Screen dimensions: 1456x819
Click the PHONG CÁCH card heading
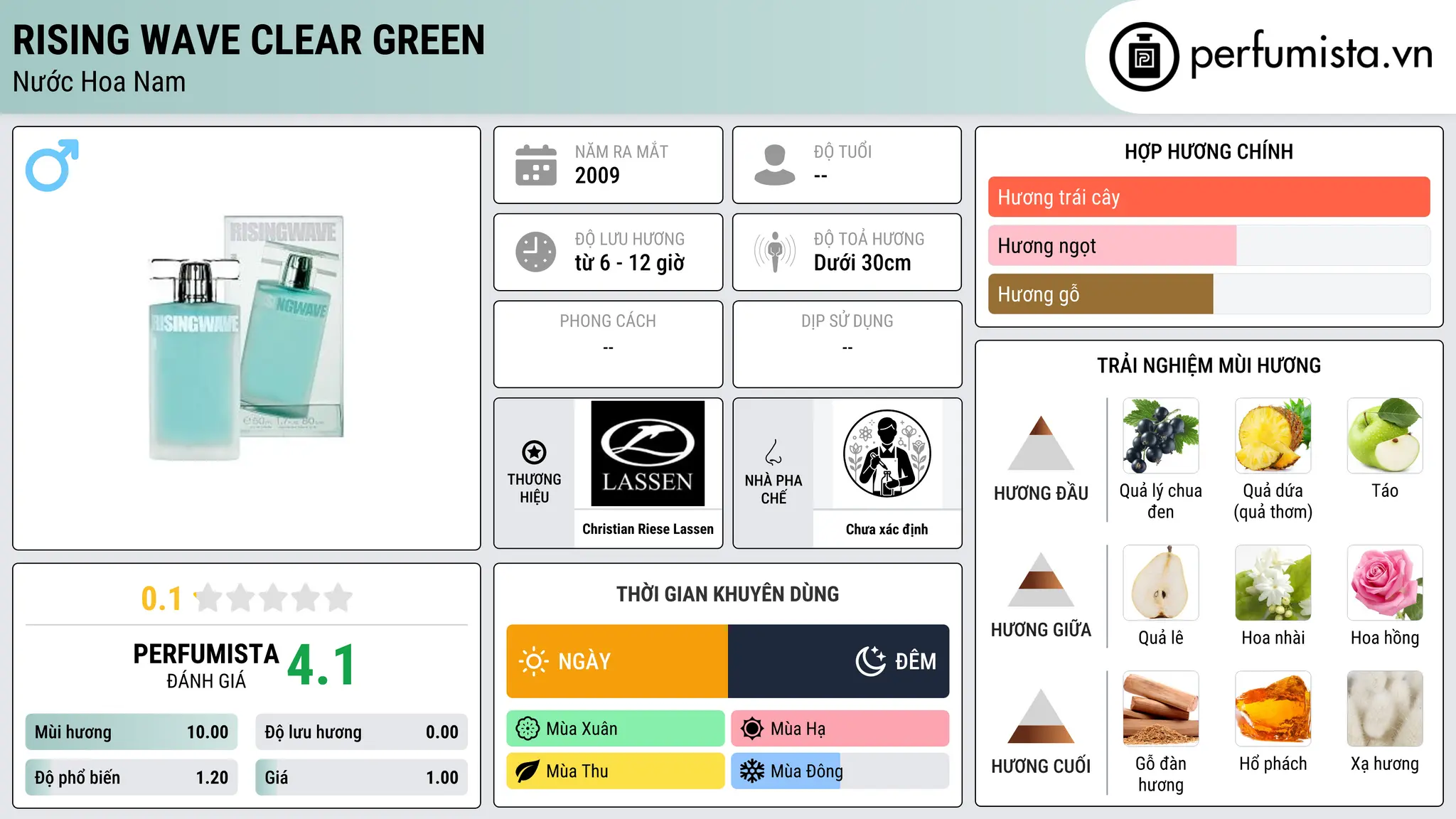coord(608,321)
